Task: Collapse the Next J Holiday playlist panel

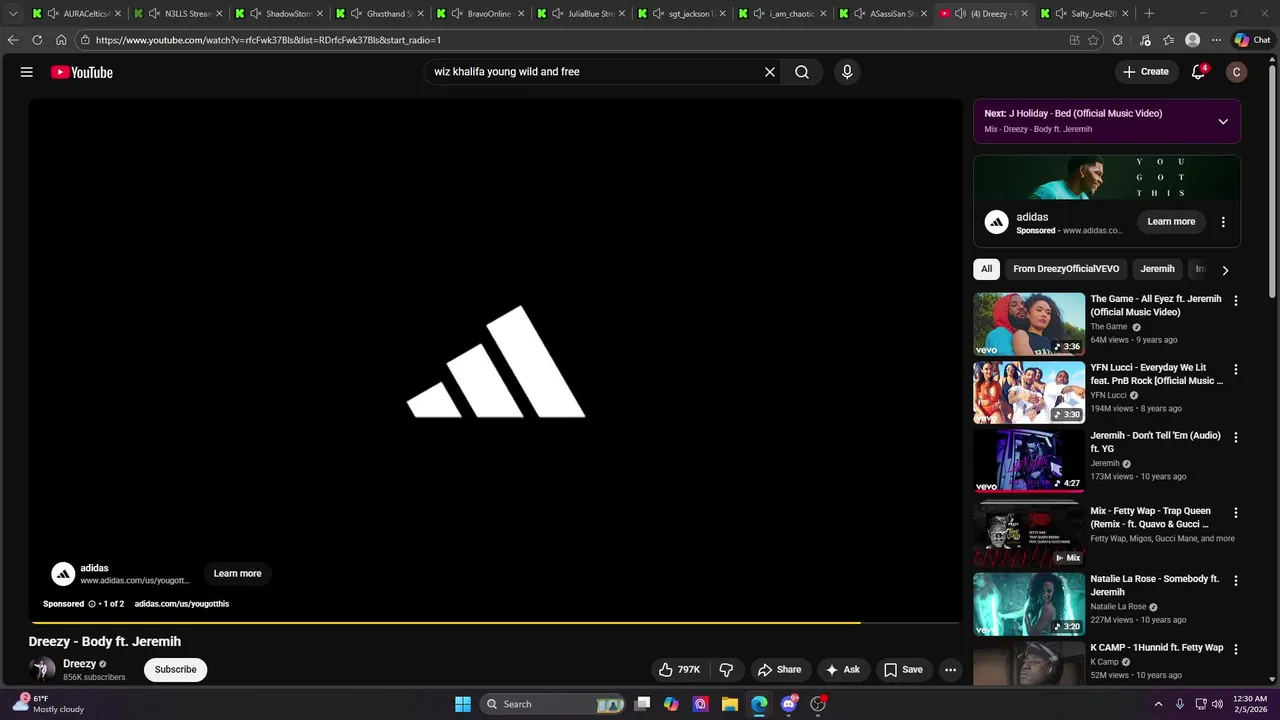Action: [x=1223, y=121]
